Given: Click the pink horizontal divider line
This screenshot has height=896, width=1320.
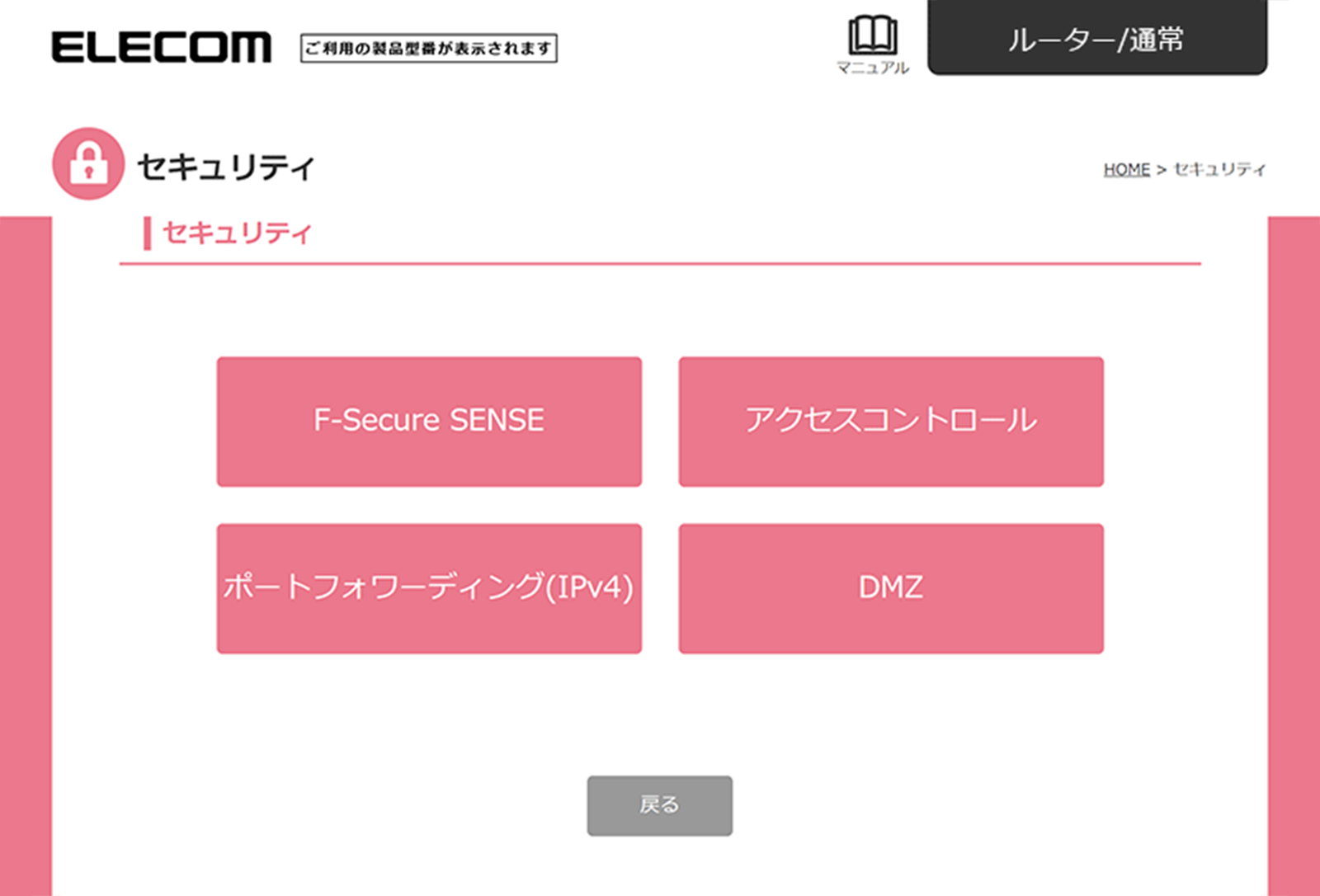Looking at the screenshot, I should (x=660, y=264).
